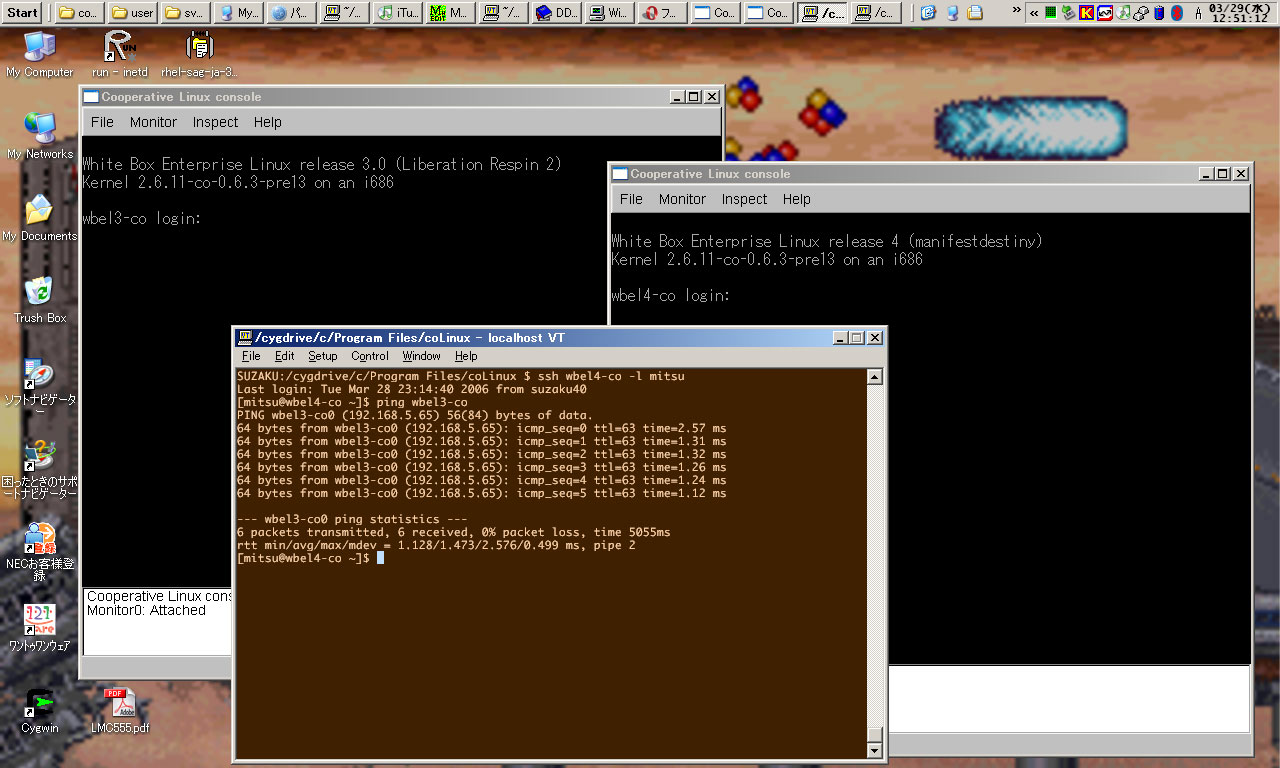Launch the run - inetd shortcut

[x=119, y=48]
